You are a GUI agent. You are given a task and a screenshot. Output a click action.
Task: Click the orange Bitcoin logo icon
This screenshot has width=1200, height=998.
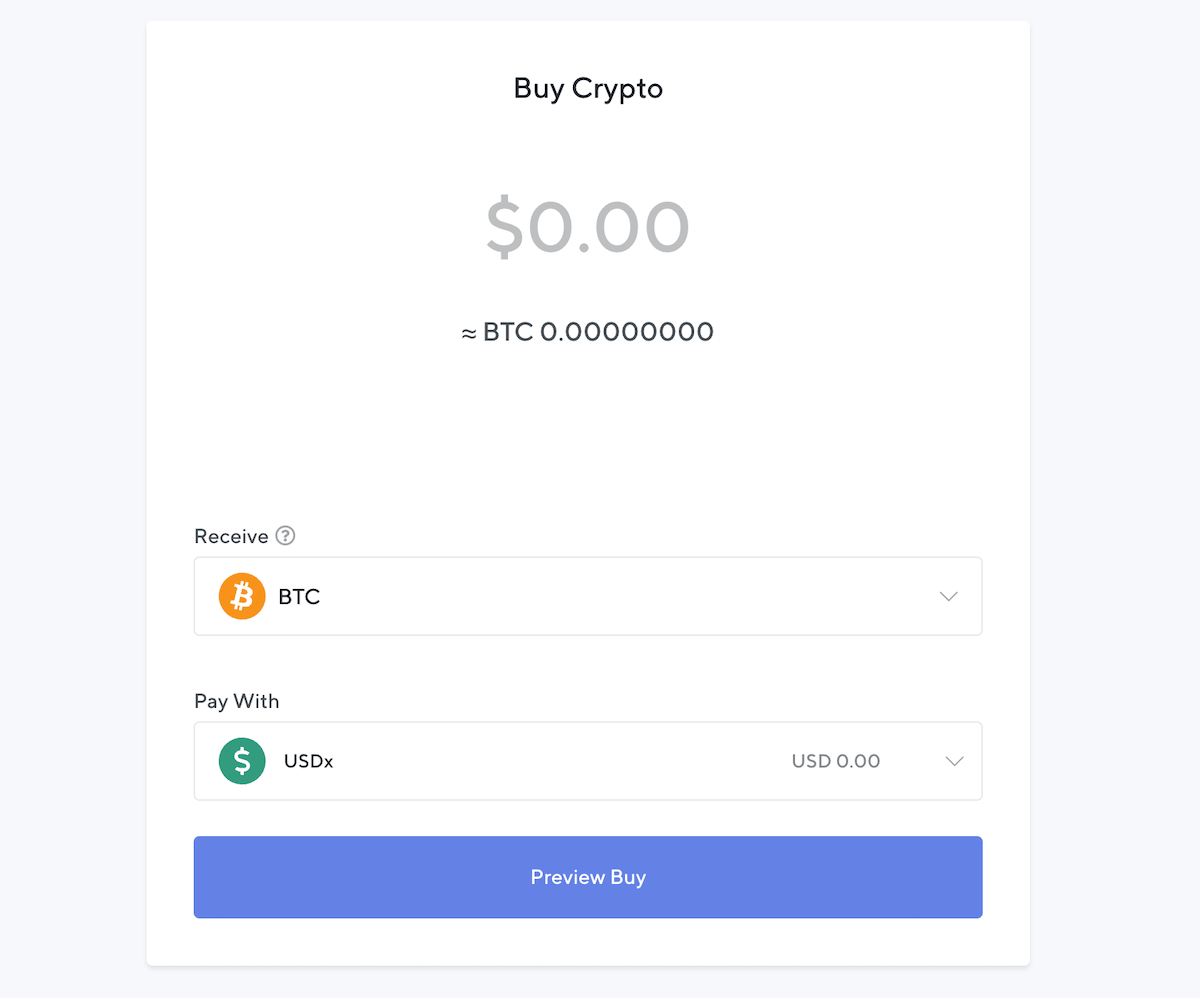242,596
